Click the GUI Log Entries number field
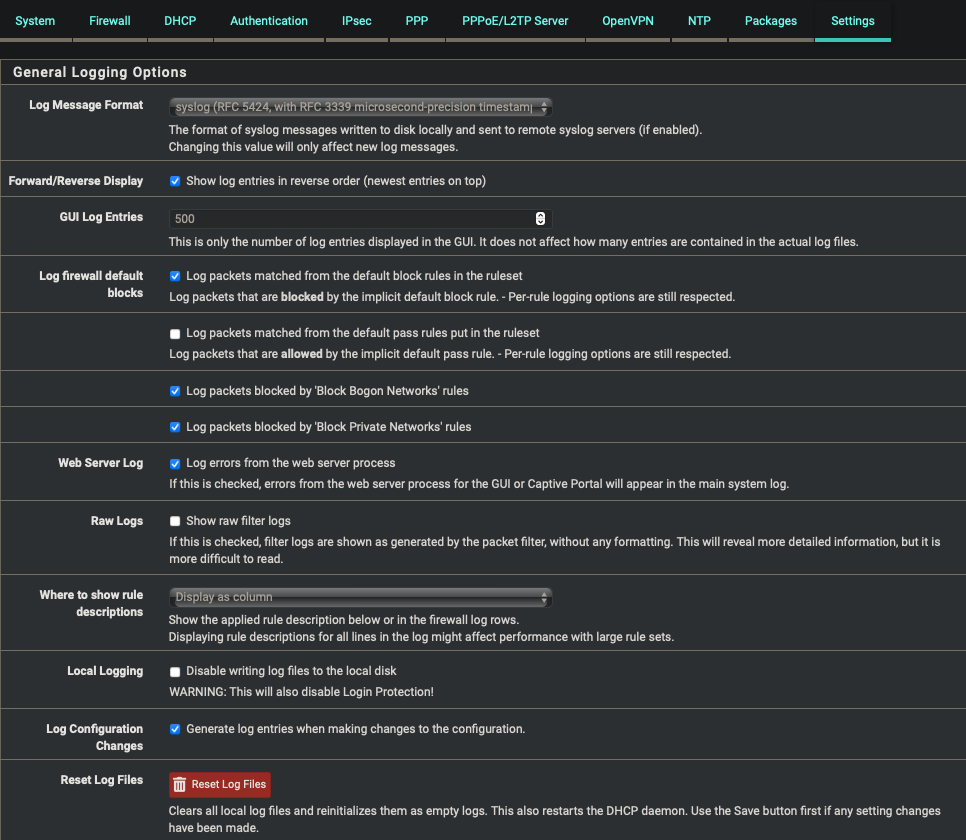The image size is (966, 840). tap(350, 219)
